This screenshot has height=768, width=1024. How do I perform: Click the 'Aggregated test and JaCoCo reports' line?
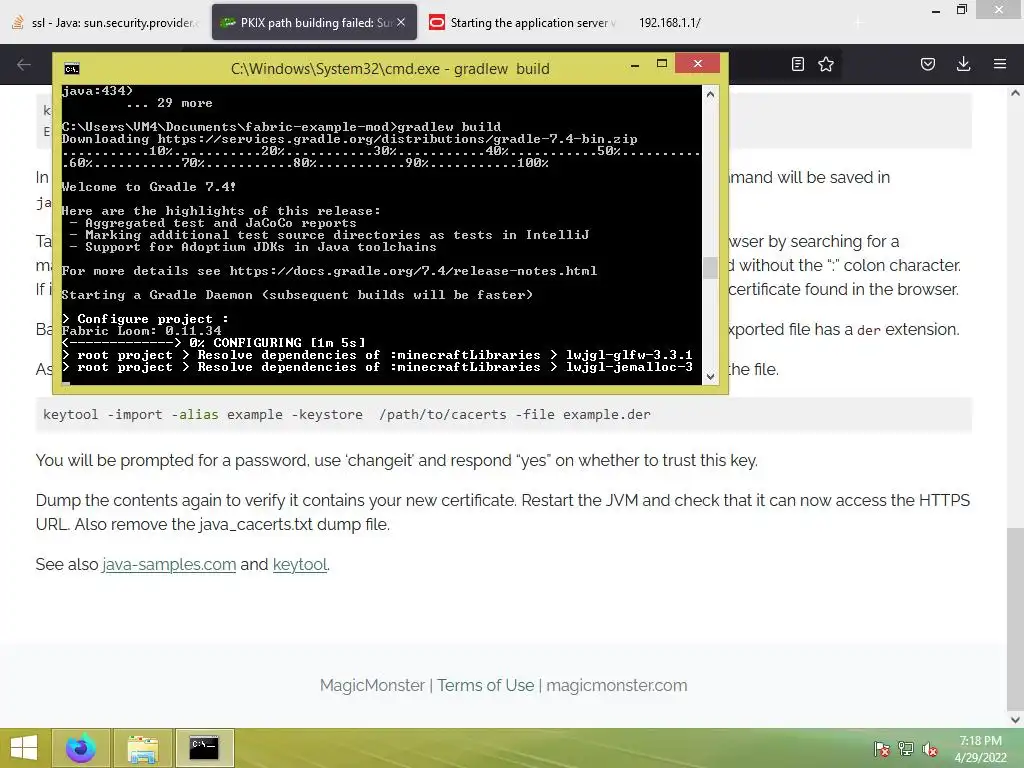tap(213, 223)
